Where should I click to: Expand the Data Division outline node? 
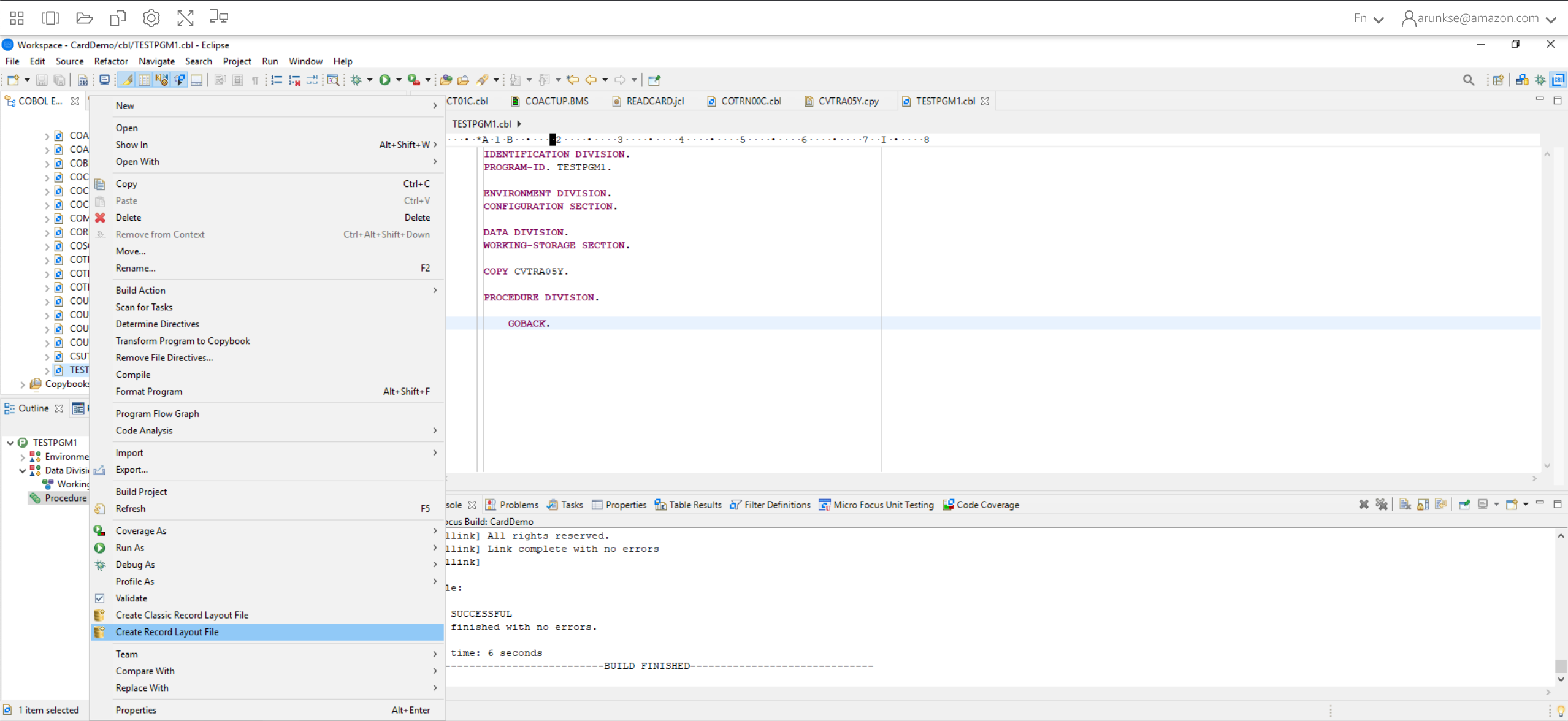(x=22, y=470)
